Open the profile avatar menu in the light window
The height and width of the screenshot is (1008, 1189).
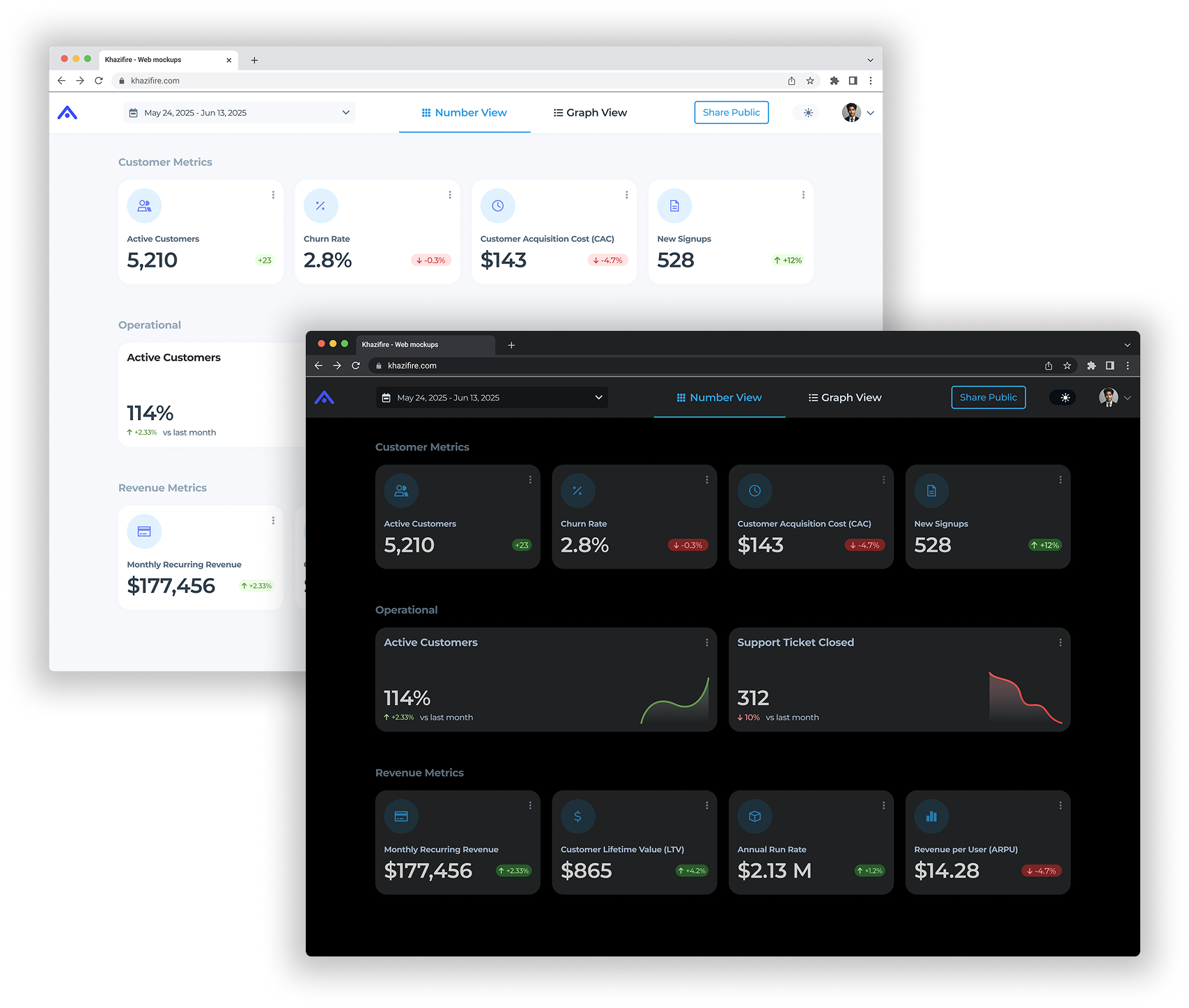click(x=857, y=113)
